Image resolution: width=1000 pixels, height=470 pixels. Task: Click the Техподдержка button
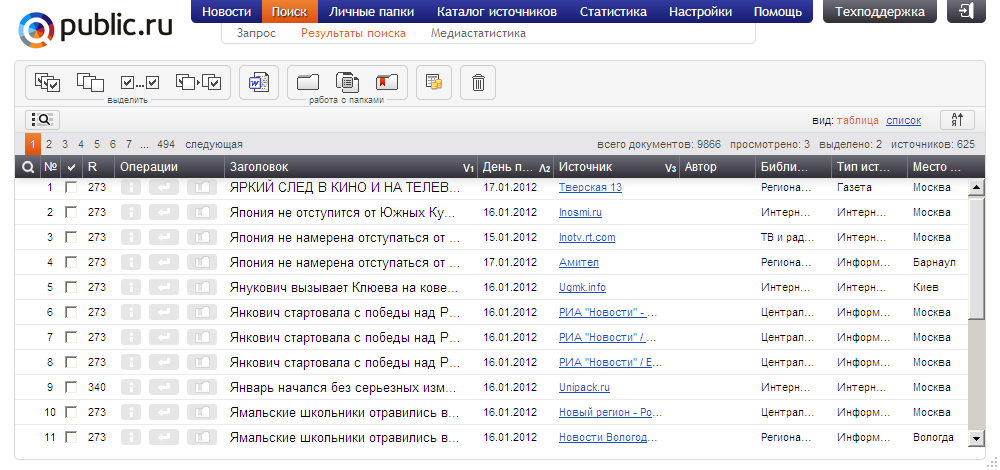880,11
